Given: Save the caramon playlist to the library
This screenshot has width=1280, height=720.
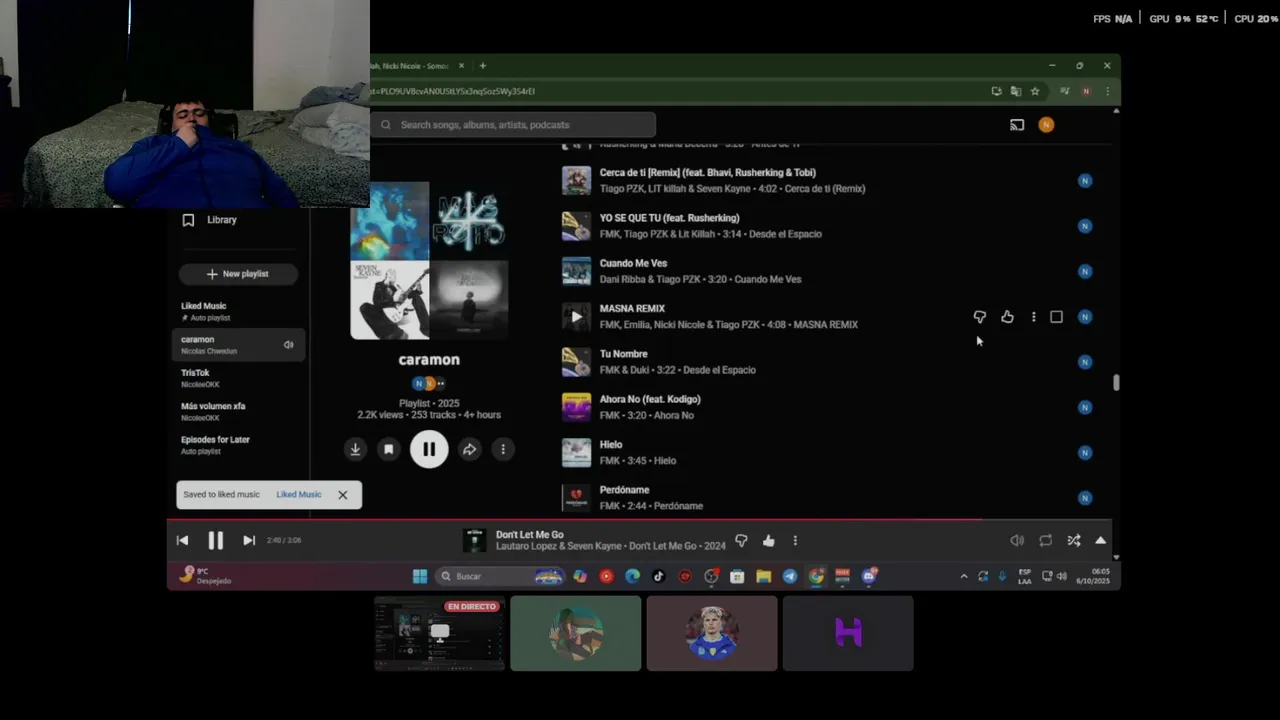Looking at the screenshot, I should point(389,449).
